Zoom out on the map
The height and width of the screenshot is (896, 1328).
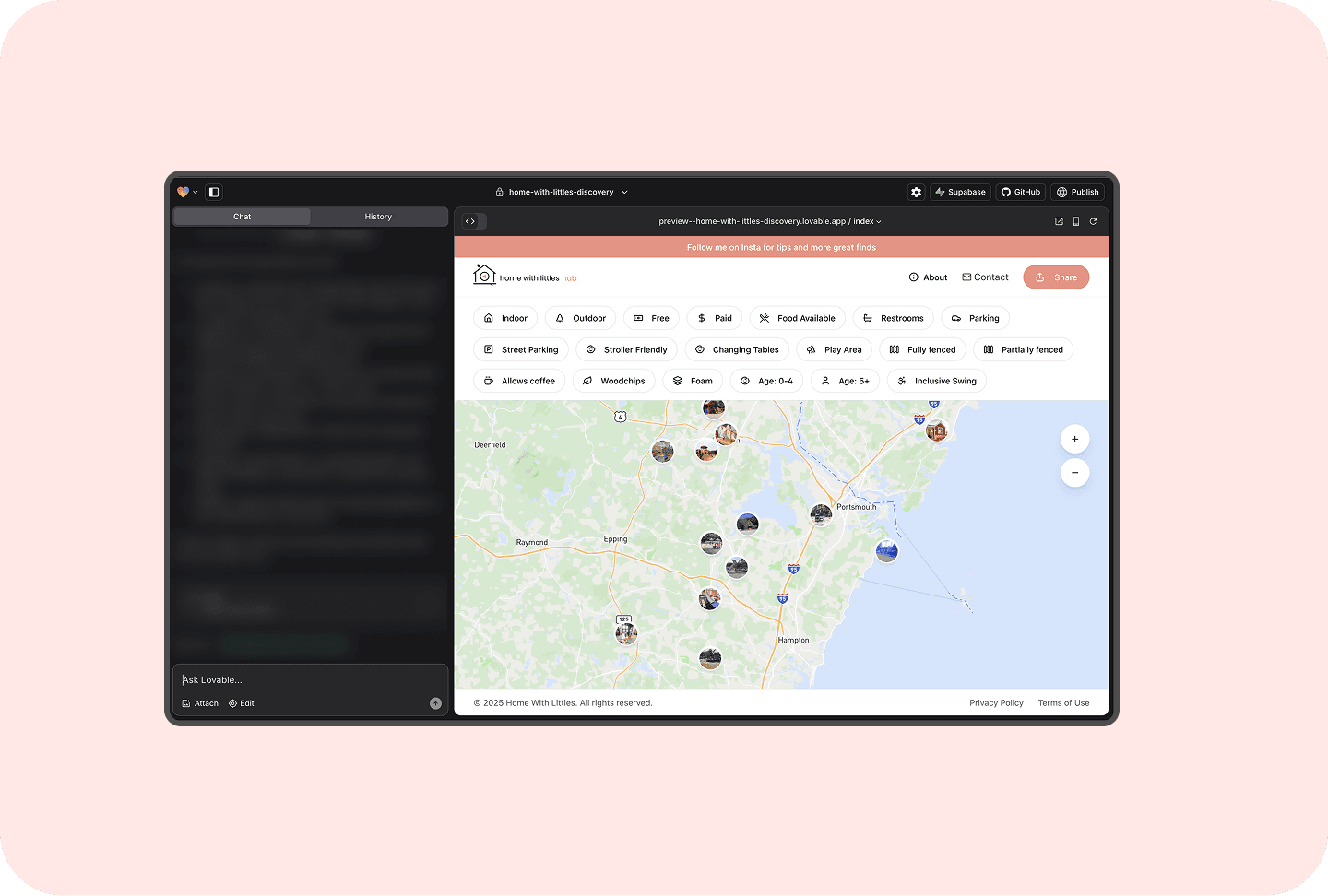(1074, 473)
